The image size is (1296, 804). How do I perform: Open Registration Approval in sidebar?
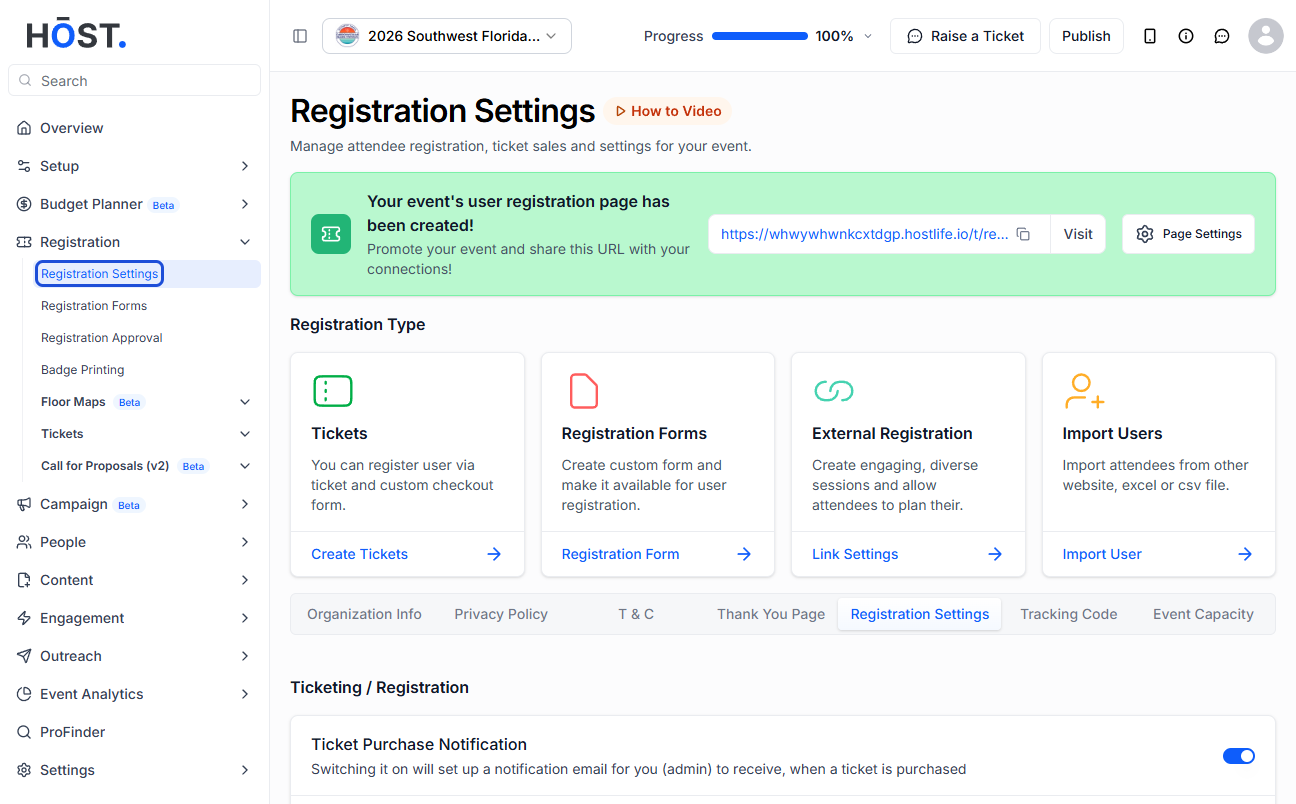tap(102, 338)
